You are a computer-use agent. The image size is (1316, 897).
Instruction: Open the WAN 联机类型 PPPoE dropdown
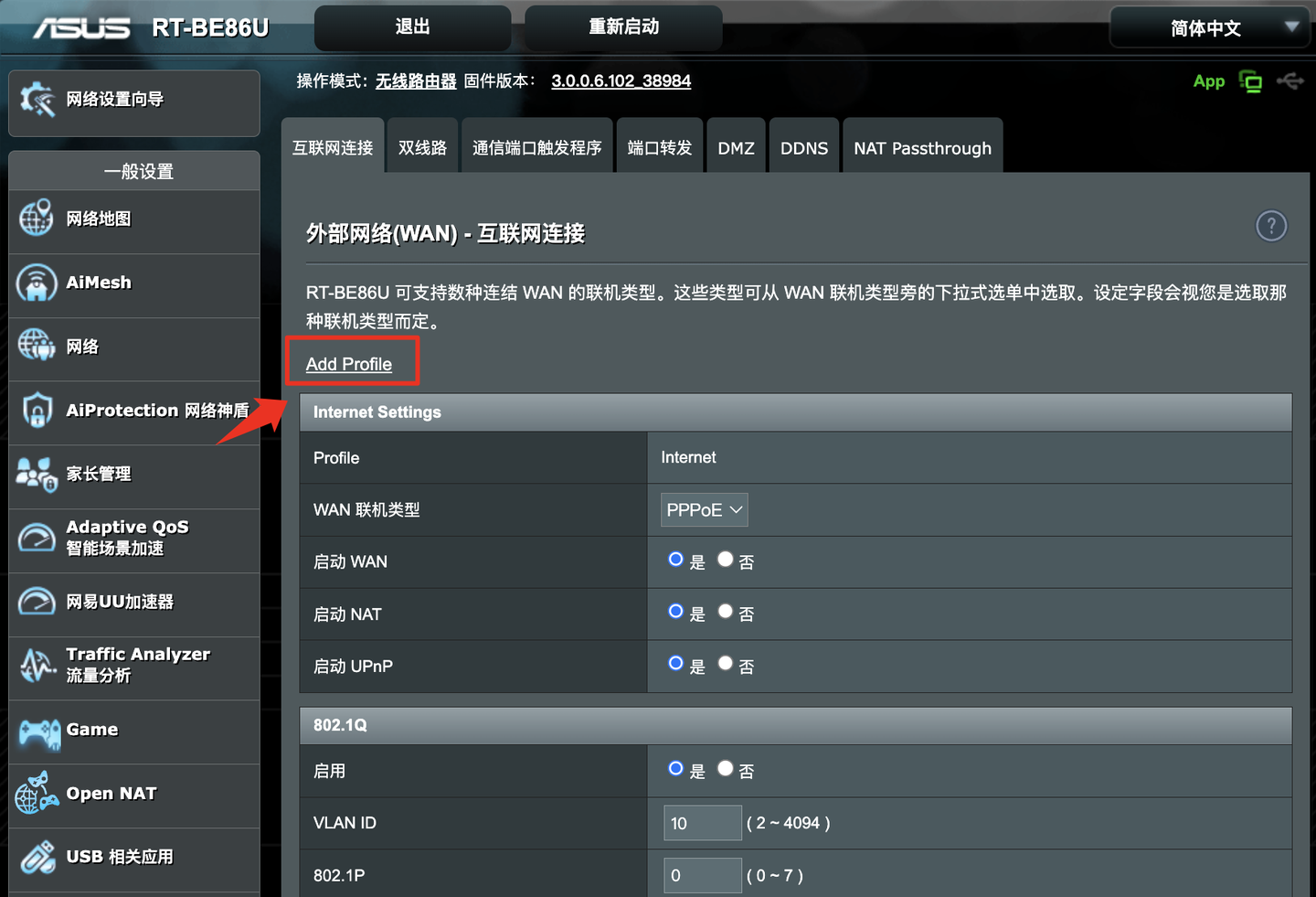pyautogui.click(x=704, y=510)
